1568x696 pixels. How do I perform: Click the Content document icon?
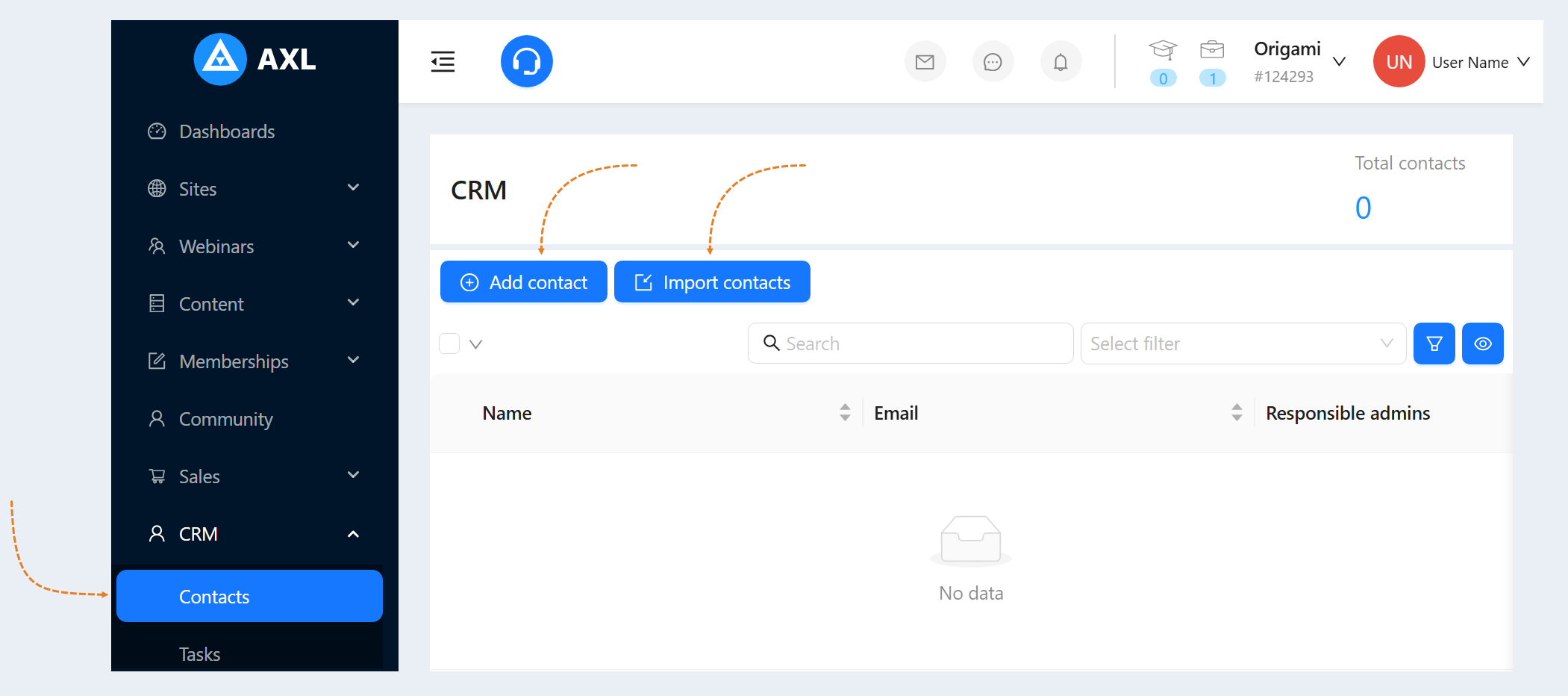tap(157, 304)
